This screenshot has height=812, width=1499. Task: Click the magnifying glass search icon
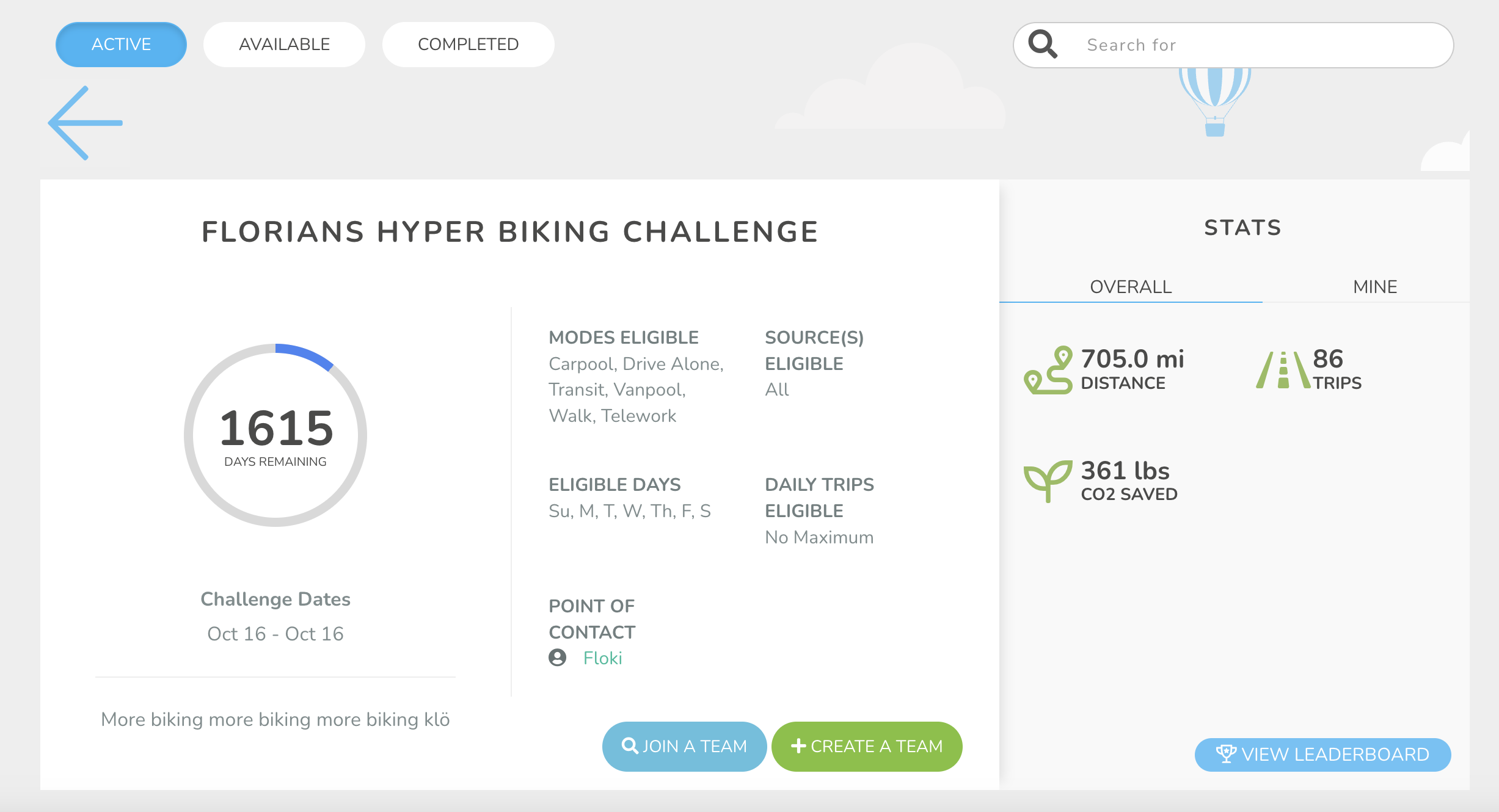tap(1043, 45)
